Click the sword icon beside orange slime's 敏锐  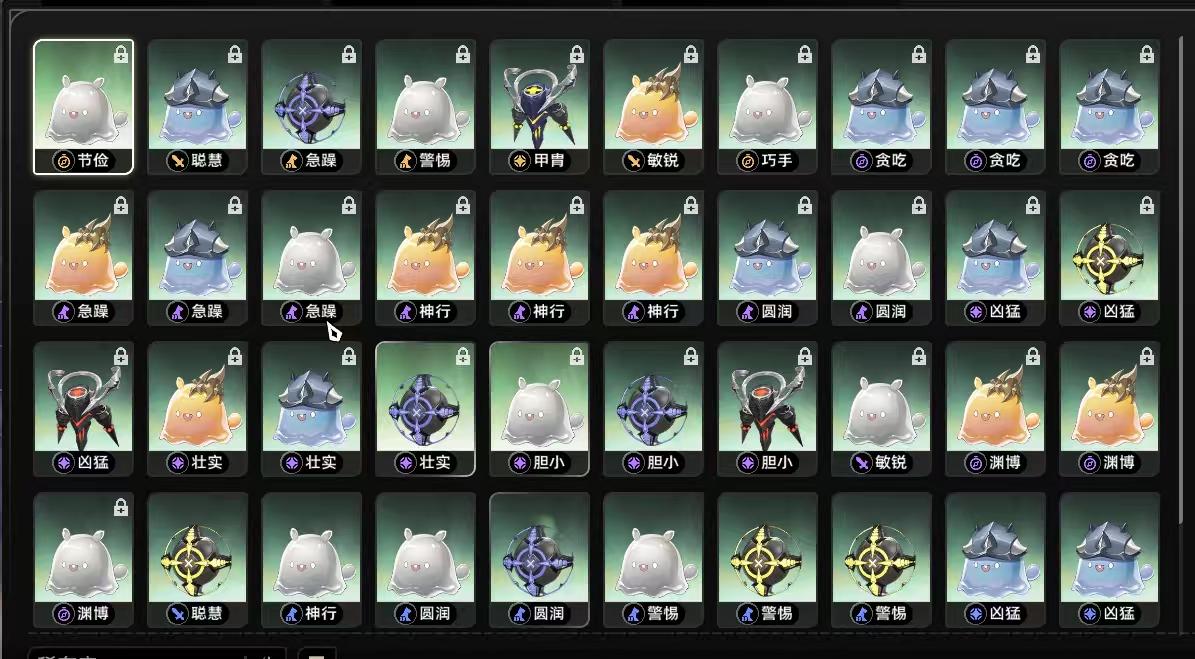click(x=633, y=161)
